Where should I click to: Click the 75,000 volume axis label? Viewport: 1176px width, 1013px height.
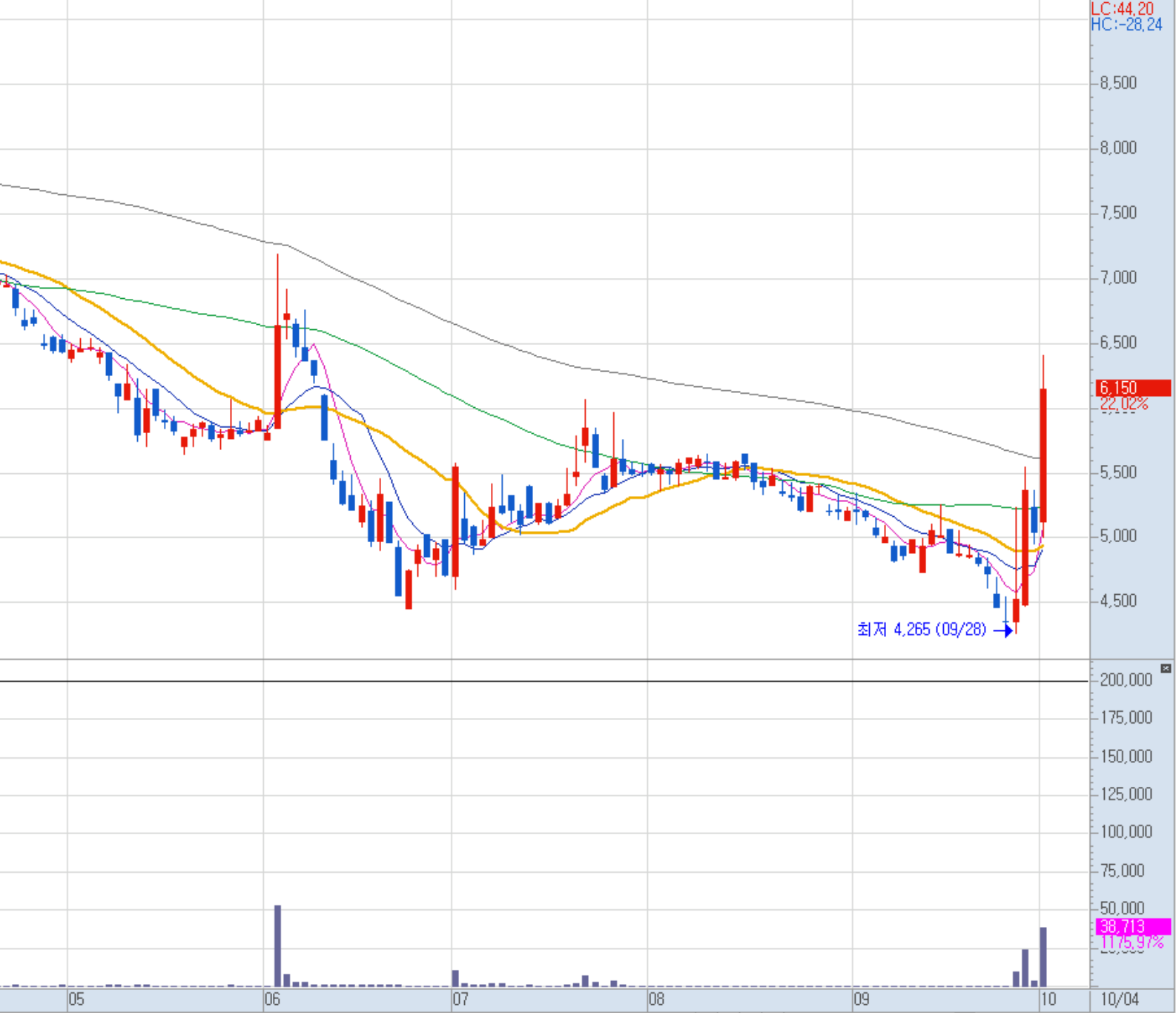1122,871
